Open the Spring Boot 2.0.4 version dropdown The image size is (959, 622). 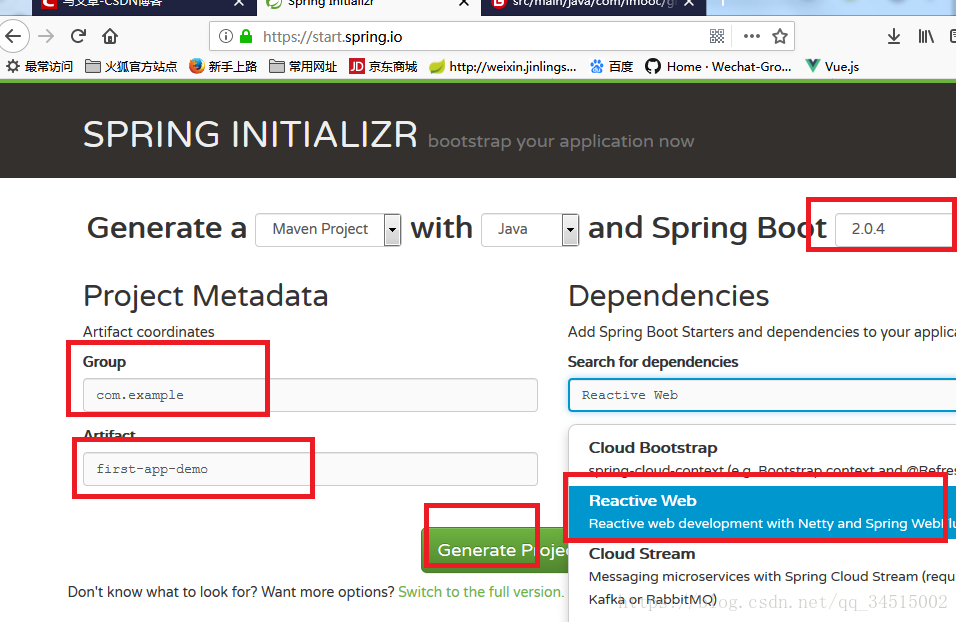[x=895, y=229]
